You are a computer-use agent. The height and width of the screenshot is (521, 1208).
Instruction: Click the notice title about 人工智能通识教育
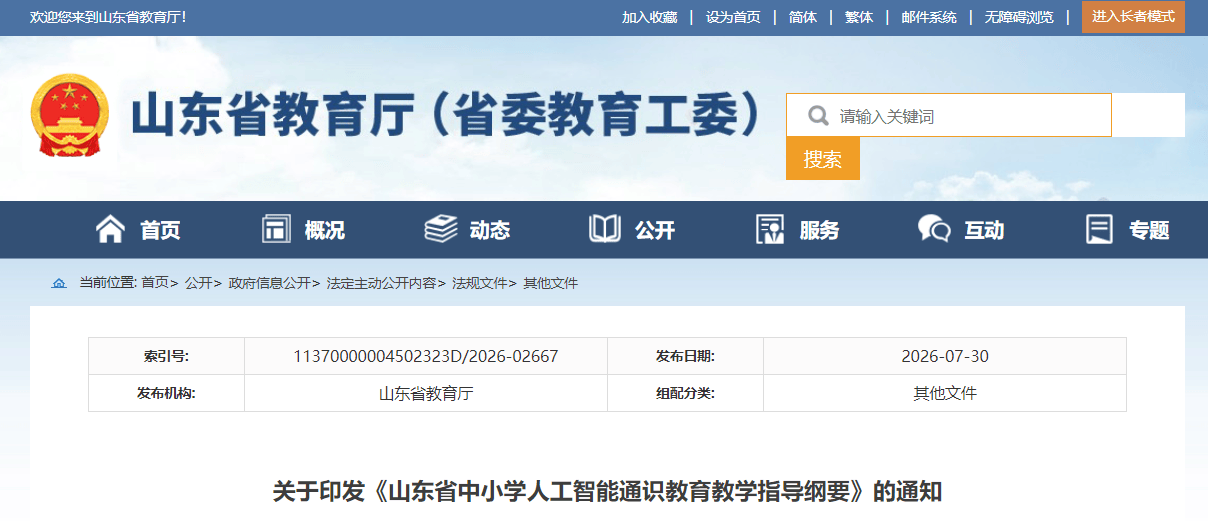[x=607, y=492]
